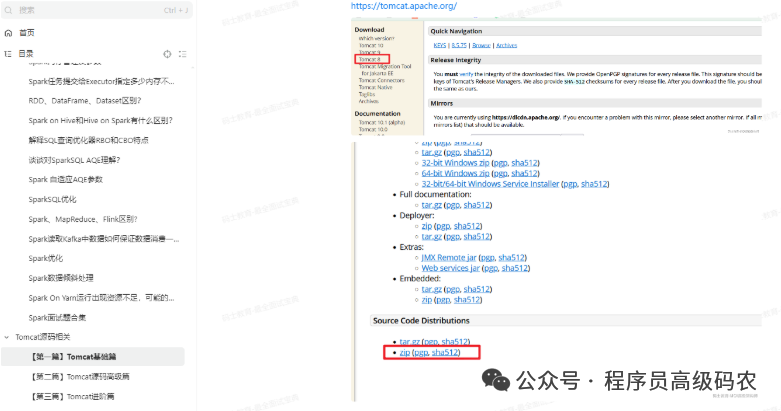Open 【第二篇】Tomcat源码高级篇 entry

[80, 377]
